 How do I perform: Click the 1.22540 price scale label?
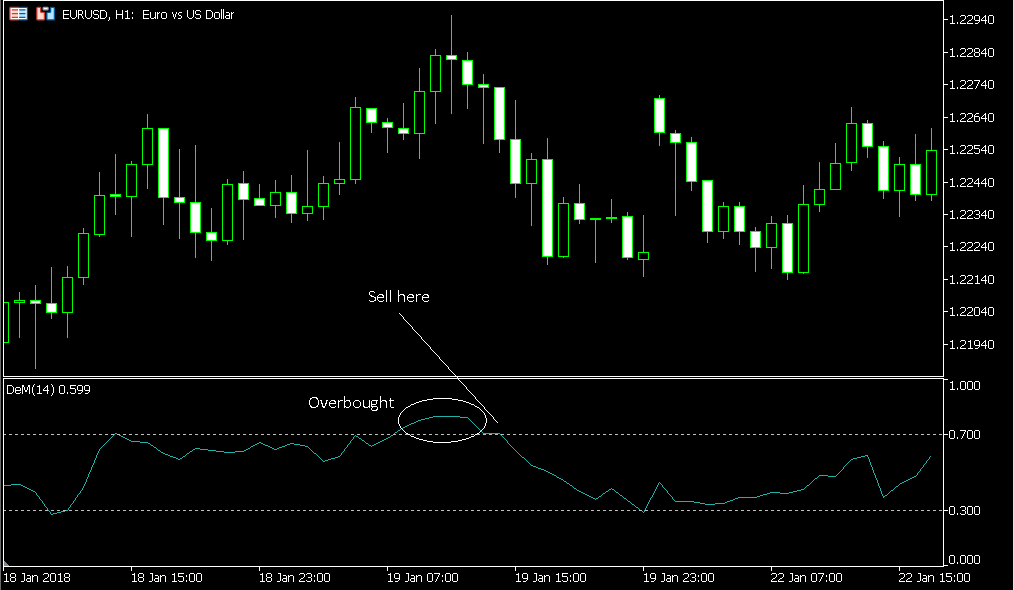coord(971,149)
